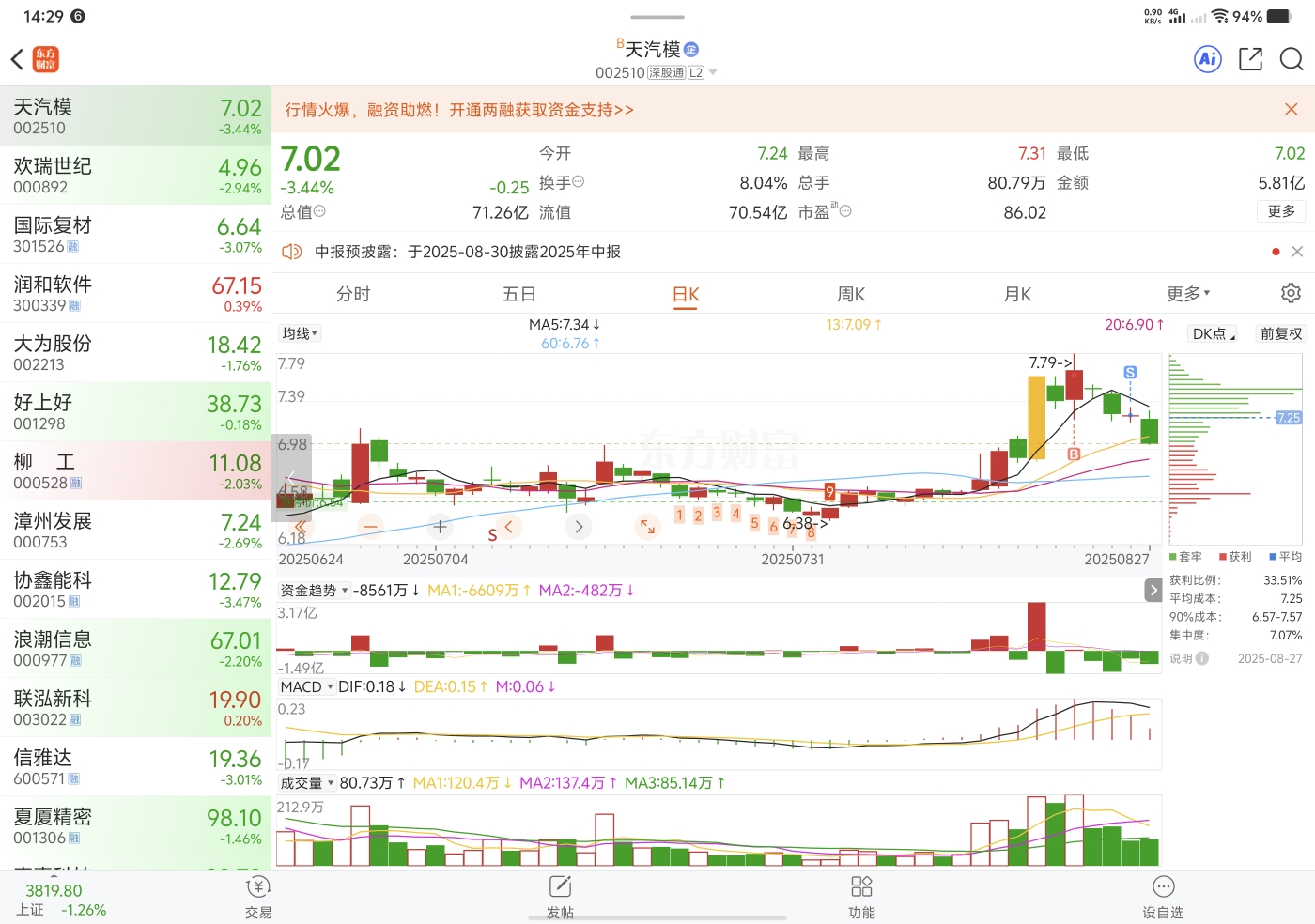1315x924 pixels.
Task: Open the 资金趋势 indicator dropdown
Action: (315, 590)
